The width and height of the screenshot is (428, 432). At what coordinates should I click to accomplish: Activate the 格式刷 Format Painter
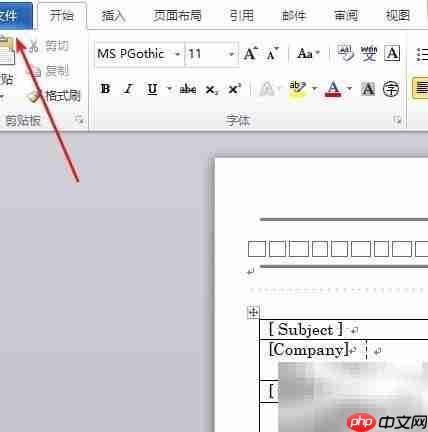click(x=54, y=96)
